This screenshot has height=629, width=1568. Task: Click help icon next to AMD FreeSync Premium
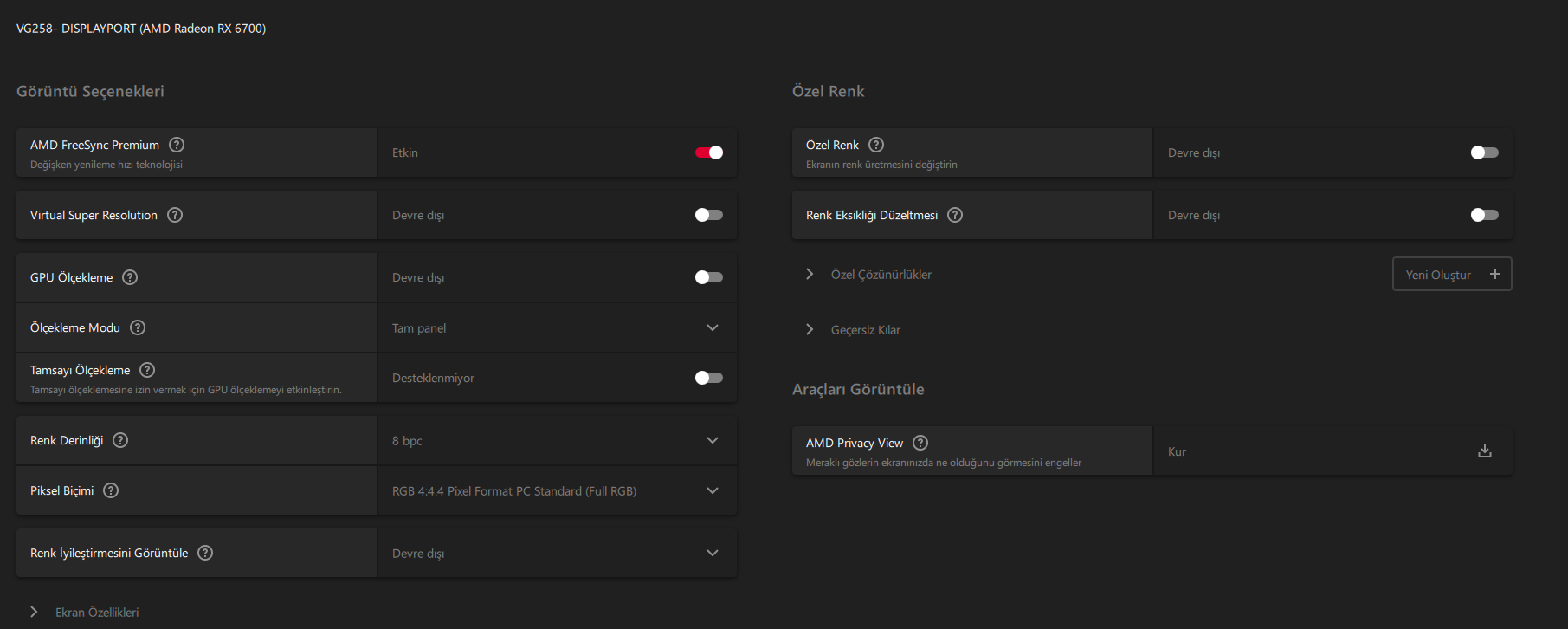click(x=177, y=145)
